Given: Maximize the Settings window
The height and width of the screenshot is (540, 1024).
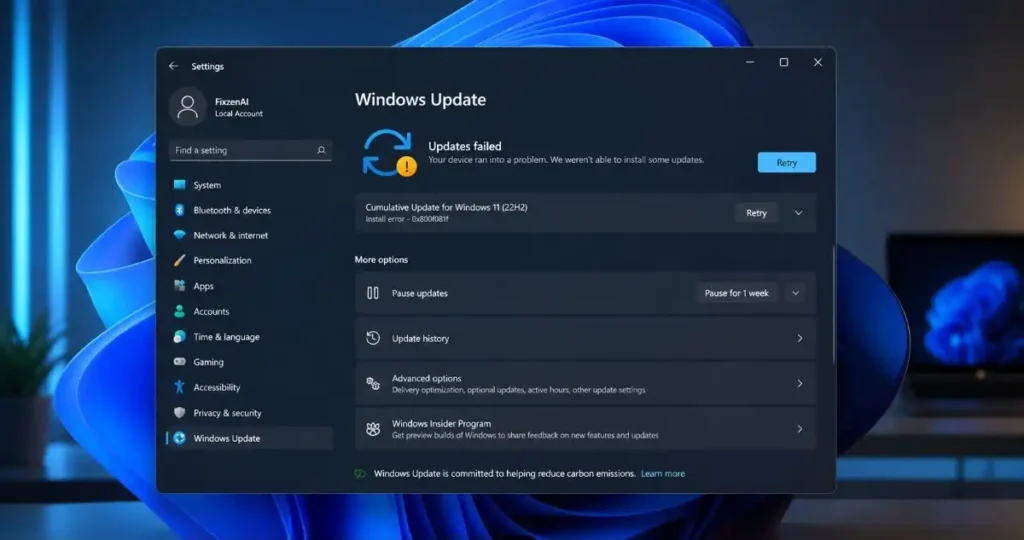Looking at the screenshot, I should click(x=784, y=63).
